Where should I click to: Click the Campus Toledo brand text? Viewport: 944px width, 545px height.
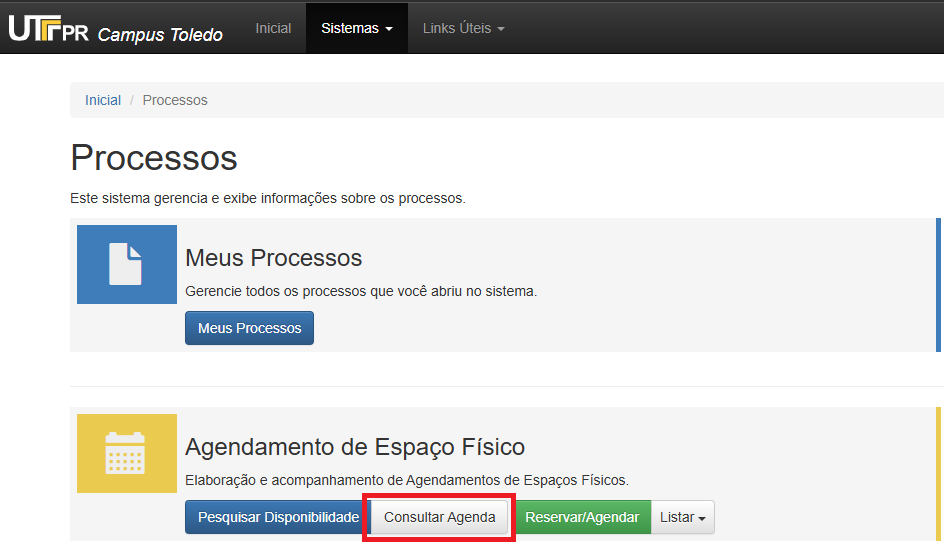[160, 35]
